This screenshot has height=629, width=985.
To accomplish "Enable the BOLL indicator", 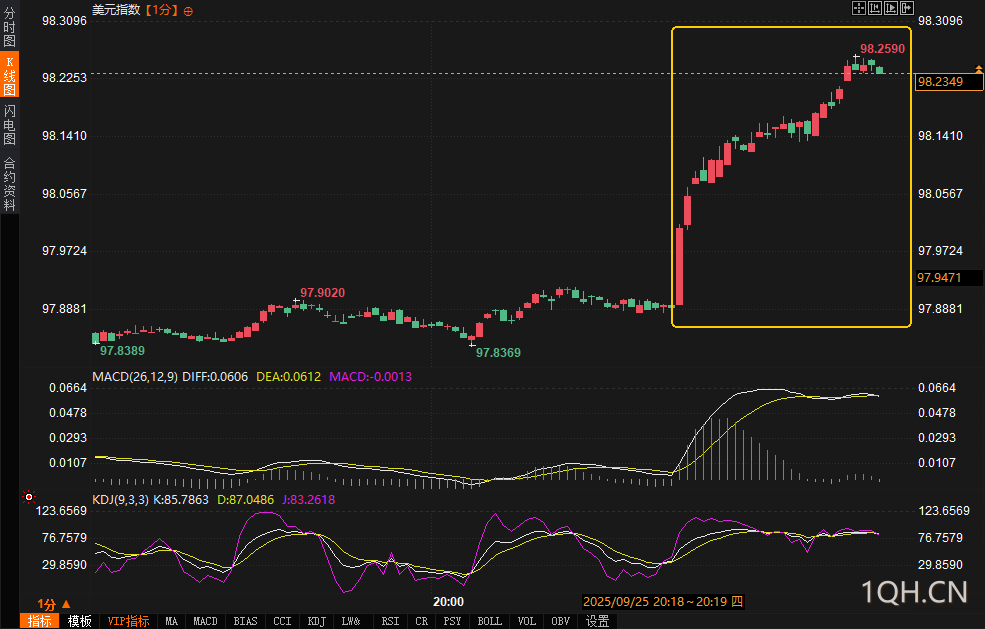I will pos(489,621).
